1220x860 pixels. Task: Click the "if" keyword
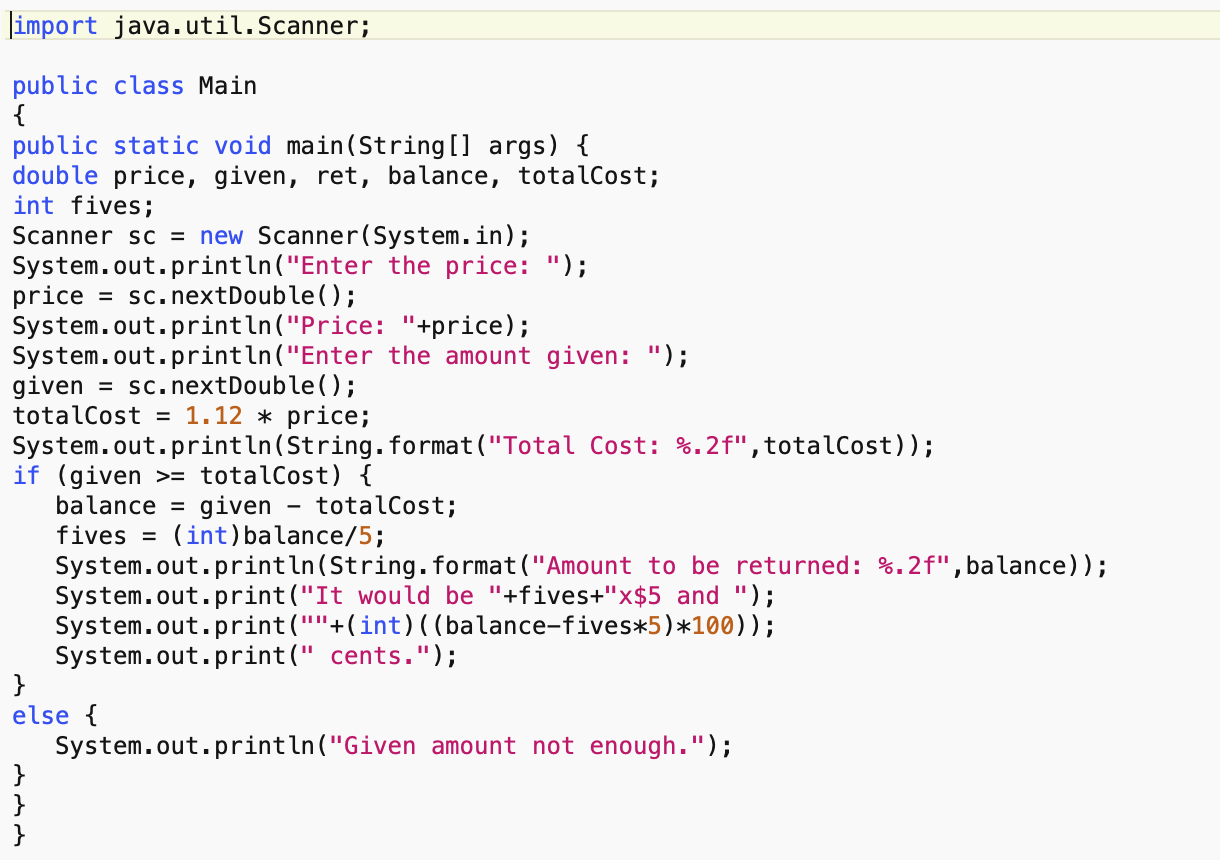pos(27,476)
